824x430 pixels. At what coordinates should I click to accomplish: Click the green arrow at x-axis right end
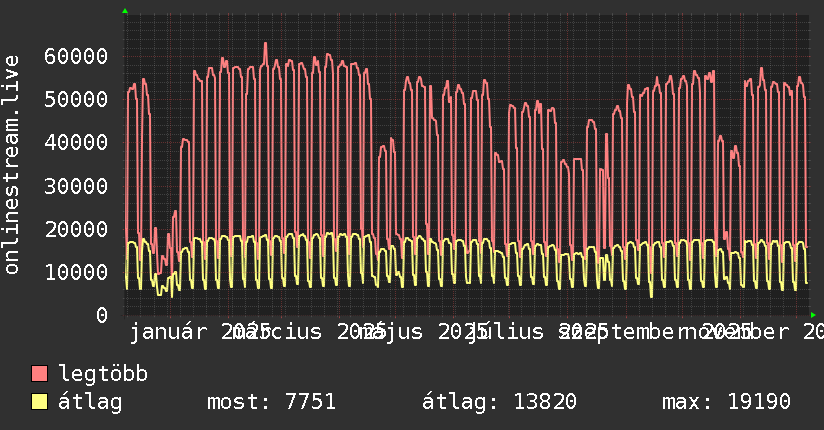(x=812, y=315)
